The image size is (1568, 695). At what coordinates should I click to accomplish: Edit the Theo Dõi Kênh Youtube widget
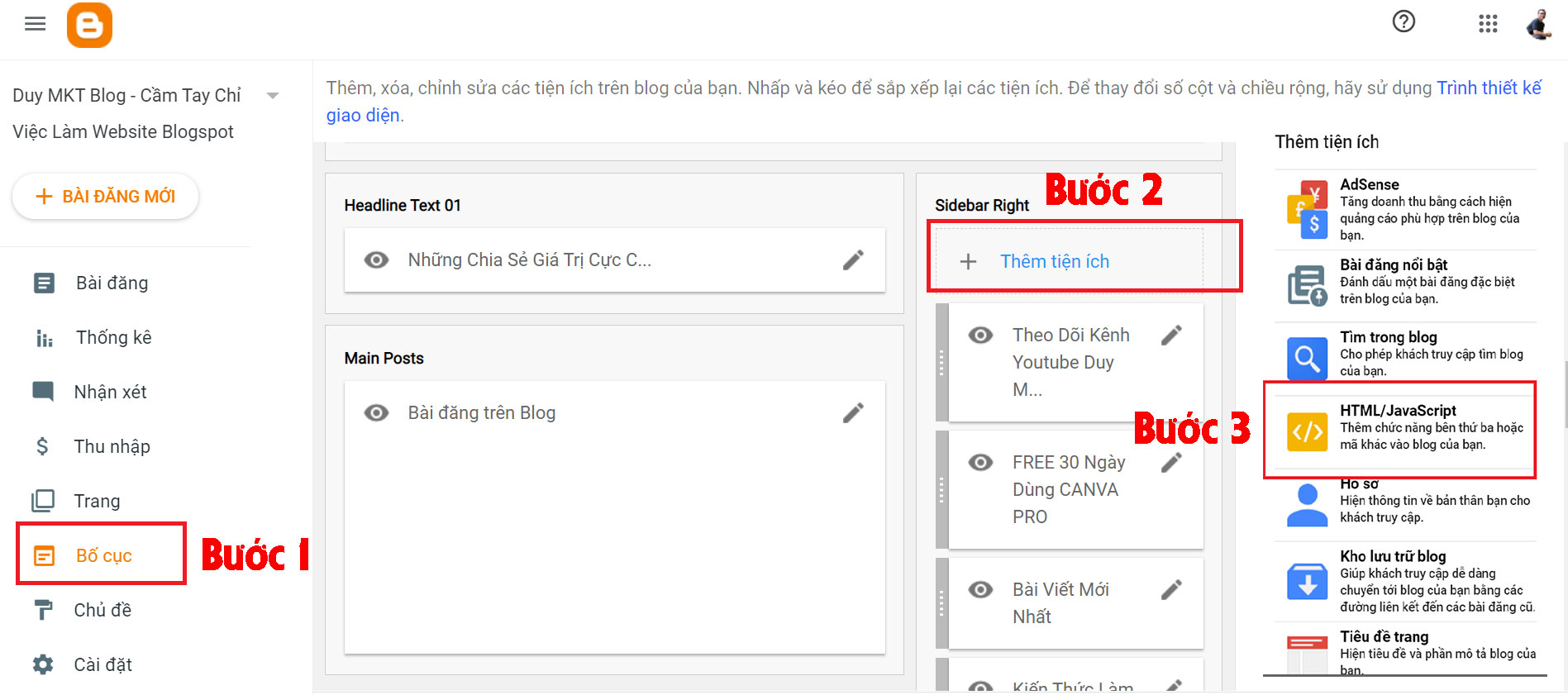tap(1171, 335)
